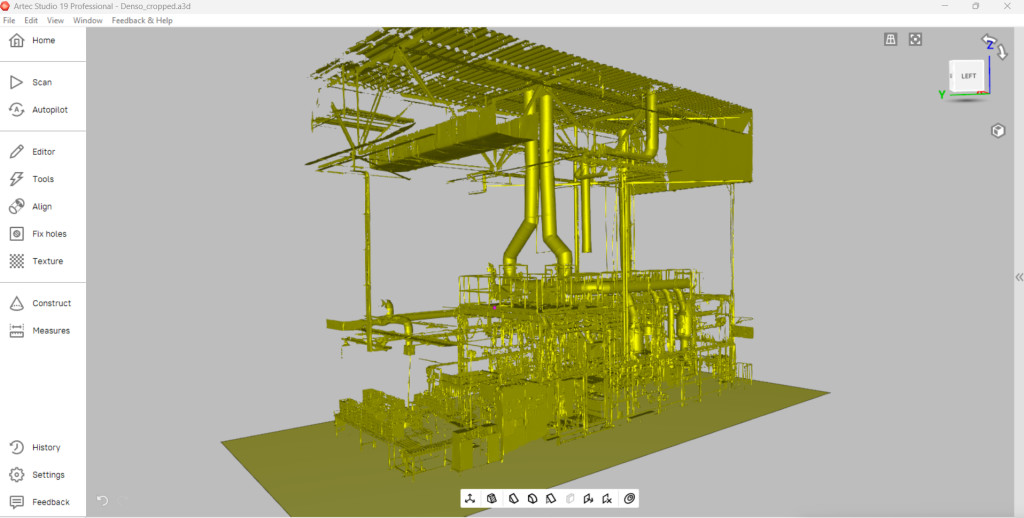Click the fit-to-view icon in viewport
This screenshot has height=518, width=1024.
[915, 40]
